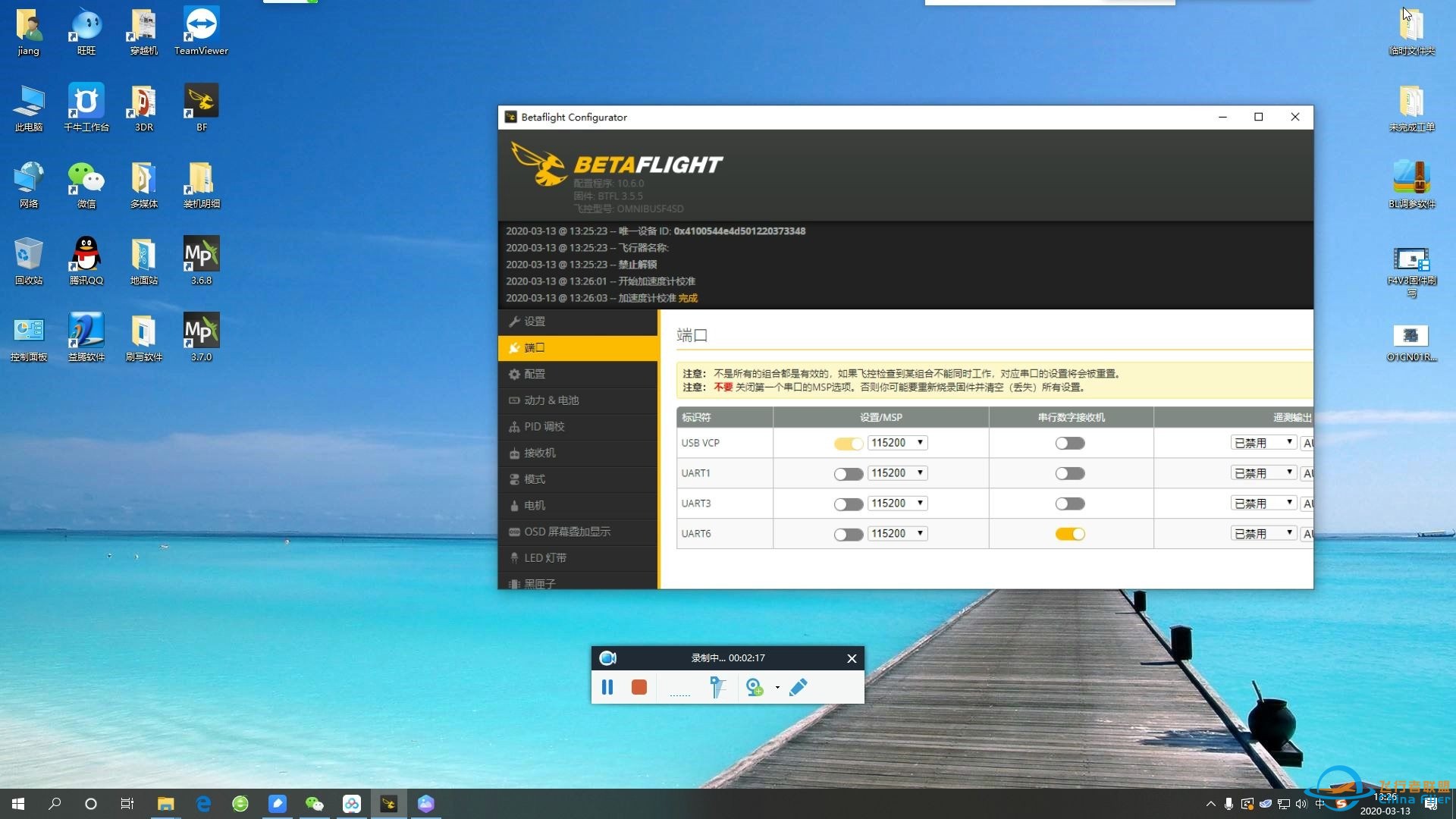Image resolution: width=1456 pixels, height=819 pixels.
Task: Toggle USB VCP MSP switch
Action: 848,444
